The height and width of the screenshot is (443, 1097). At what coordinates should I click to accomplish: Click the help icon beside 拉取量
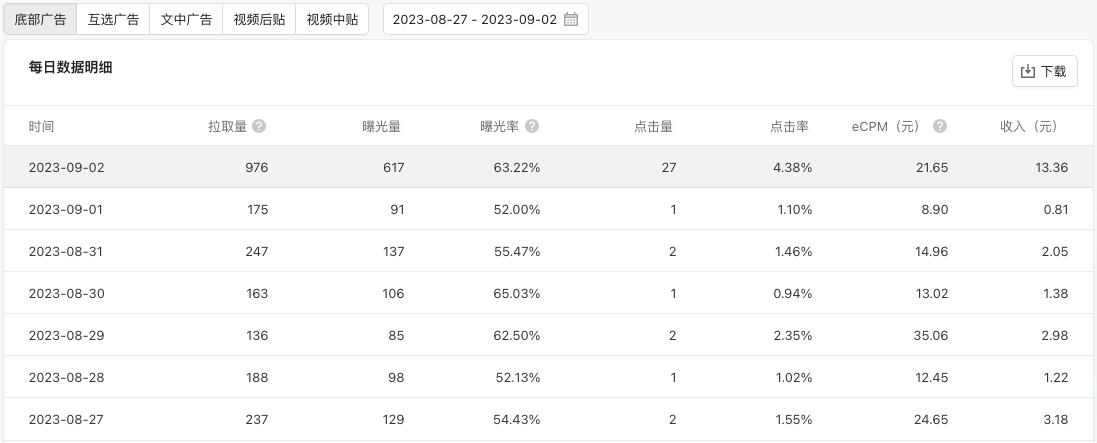[x=259, y=126]
